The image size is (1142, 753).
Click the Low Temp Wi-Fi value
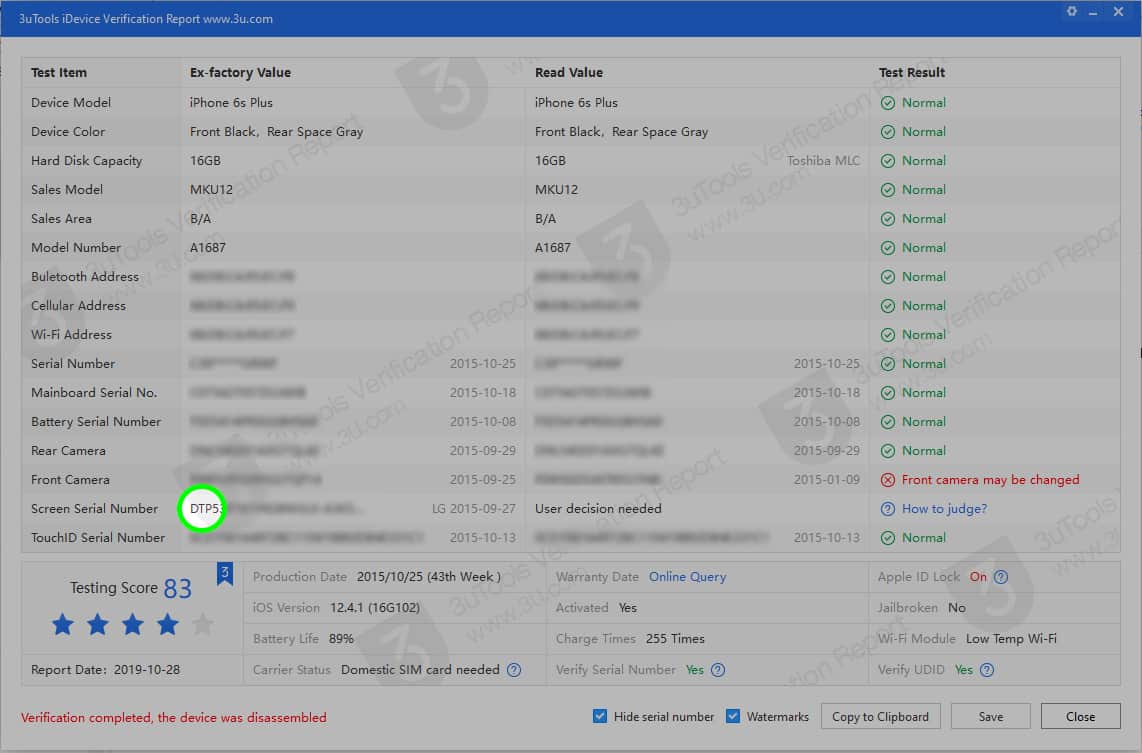click(x=1011, y=639)
